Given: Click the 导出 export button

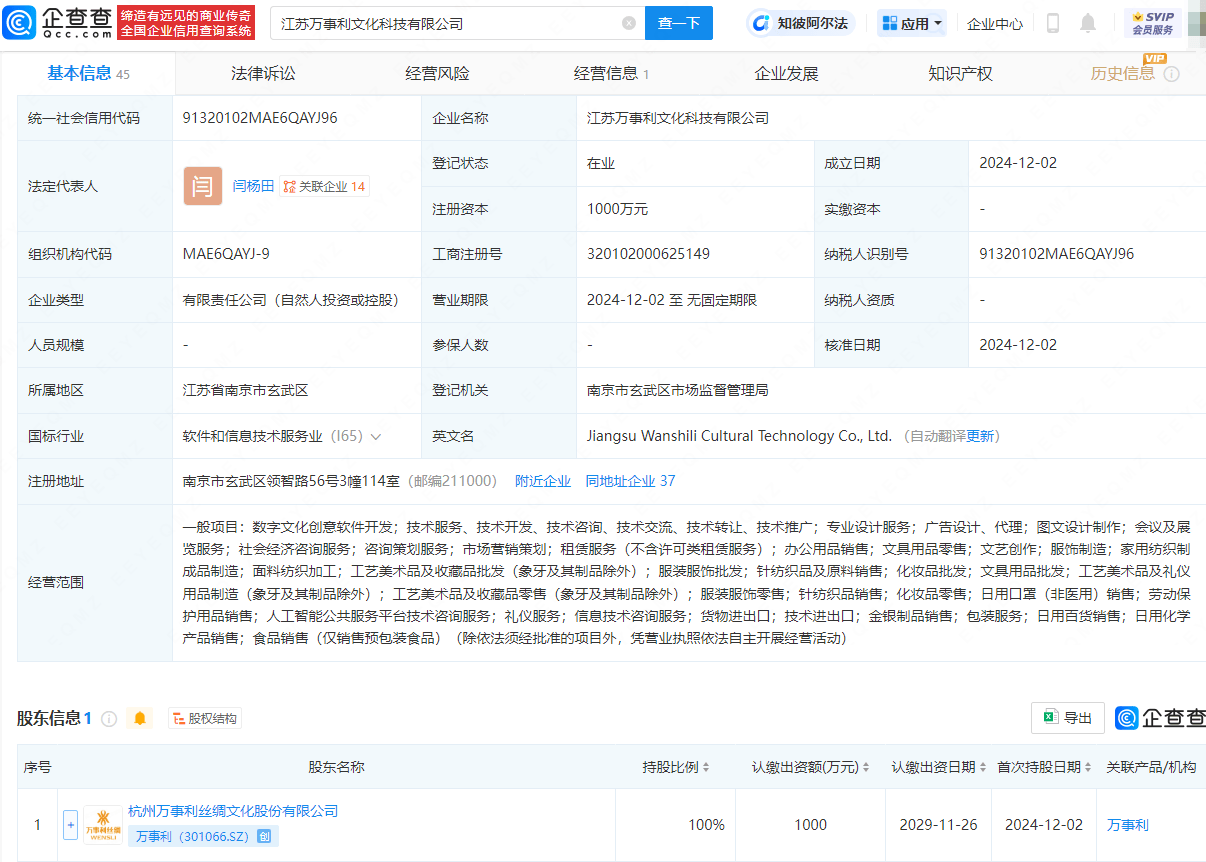Looking at the screenshot, I should click(x=1068, y=717).
